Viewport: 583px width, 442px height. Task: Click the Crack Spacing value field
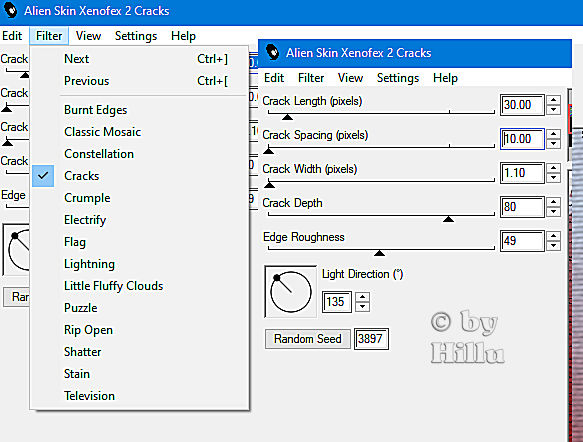(x=522, y=139)
